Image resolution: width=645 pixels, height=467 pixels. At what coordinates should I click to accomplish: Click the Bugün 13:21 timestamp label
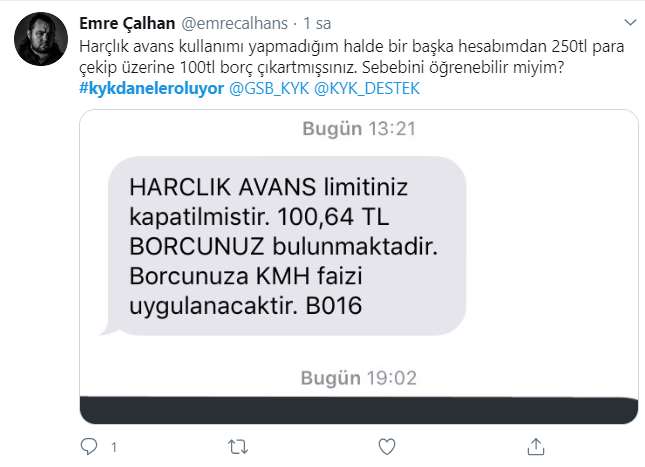(359, 129)
